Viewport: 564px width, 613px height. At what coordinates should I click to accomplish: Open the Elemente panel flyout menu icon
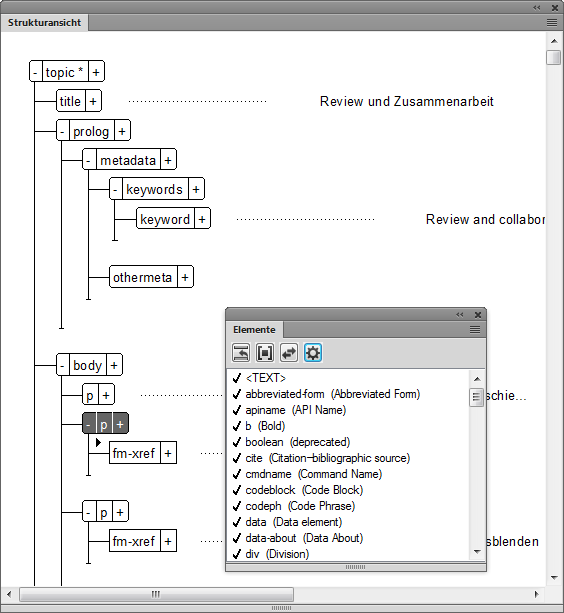tap(475, 330)
